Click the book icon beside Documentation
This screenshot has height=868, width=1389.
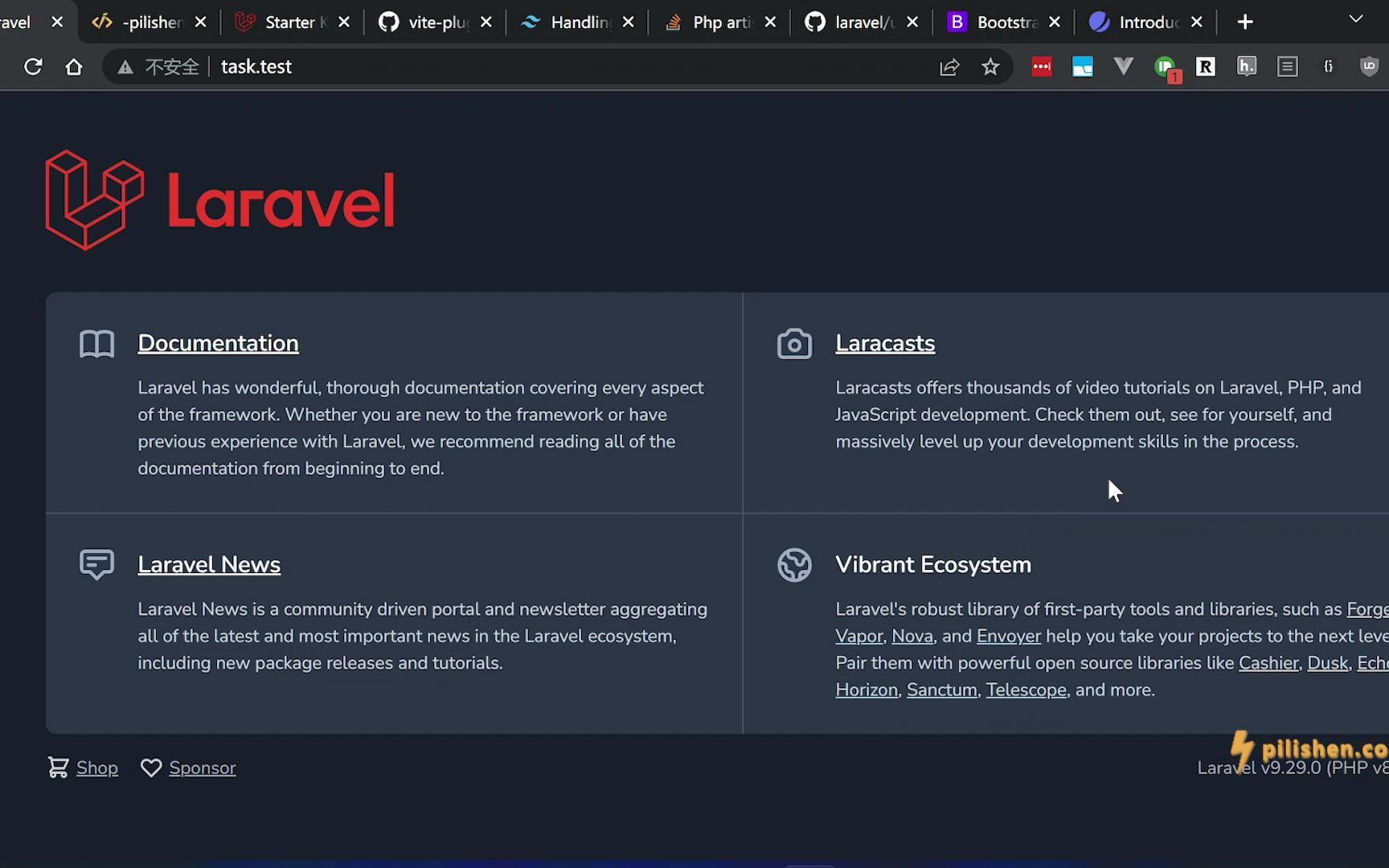click(x=97, y=344)
